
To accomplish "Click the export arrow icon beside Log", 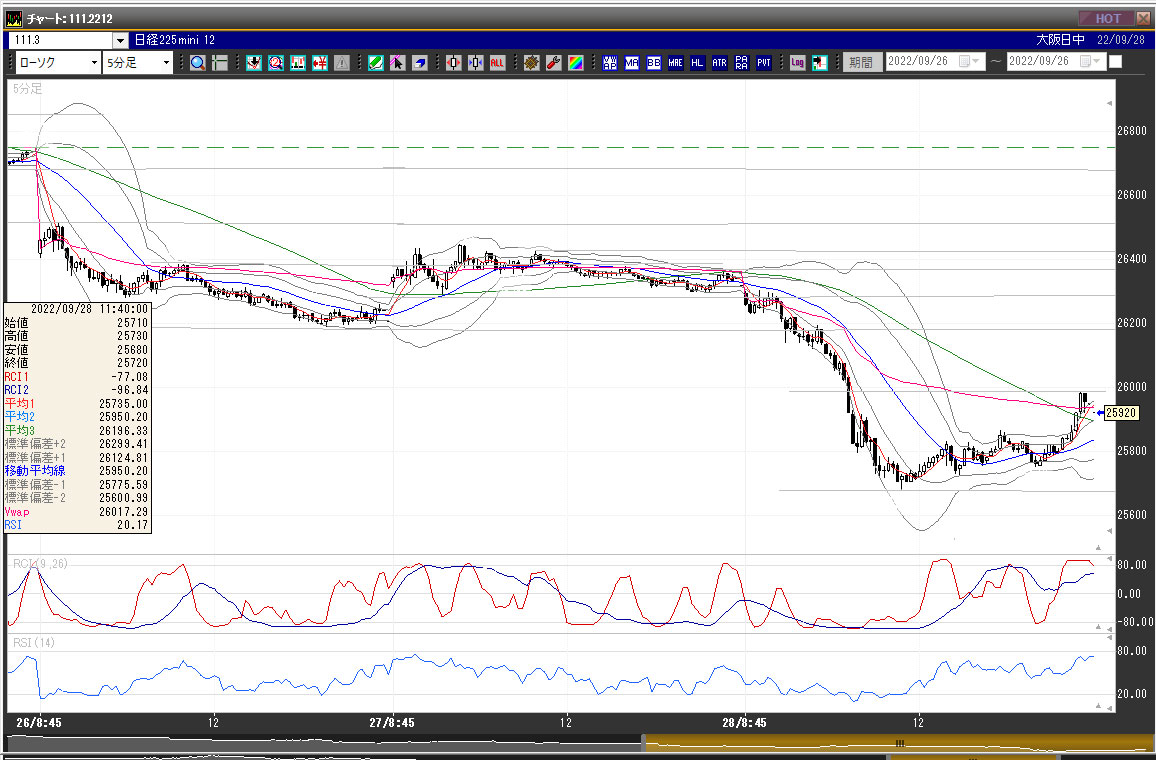I will (x=820, y=63).
